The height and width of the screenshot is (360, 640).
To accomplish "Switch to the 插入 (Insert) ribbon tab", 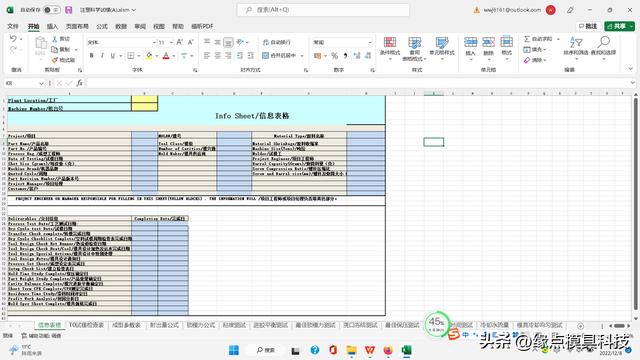I will click(x=52, y=26).
